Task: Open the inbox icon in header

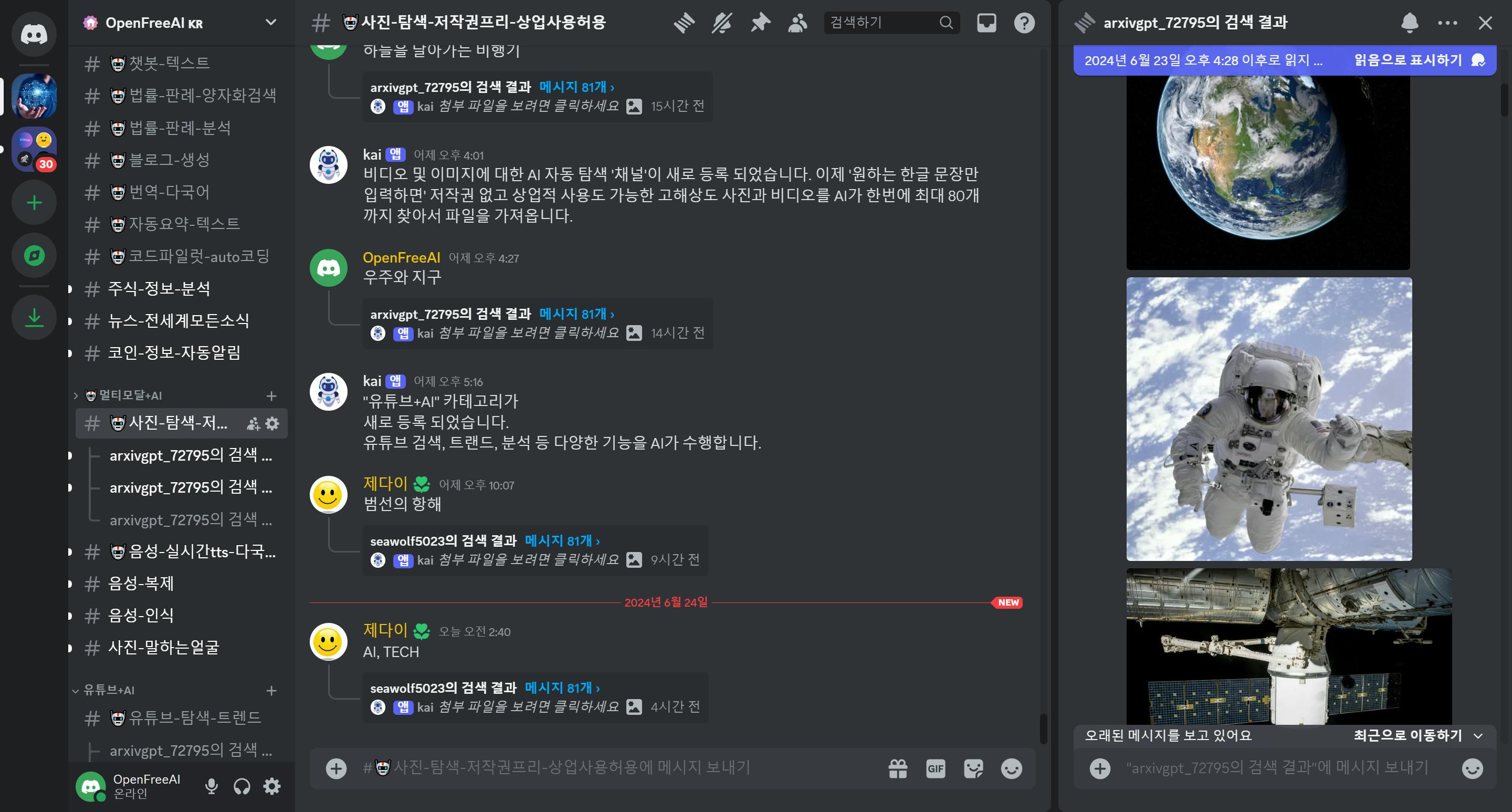Action: 986,23
